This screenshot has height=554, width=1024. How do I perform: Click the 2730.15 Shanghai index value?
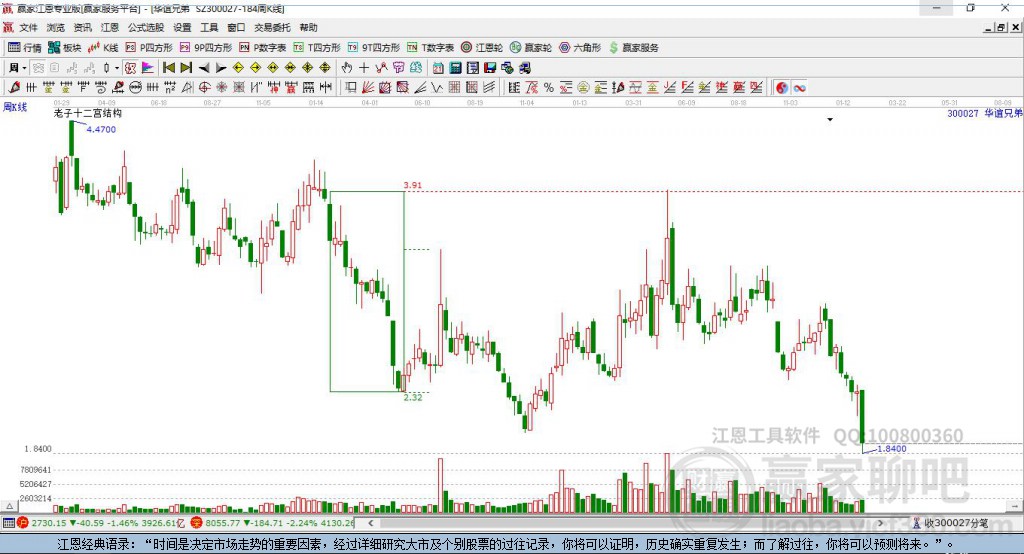click(49, 523)
